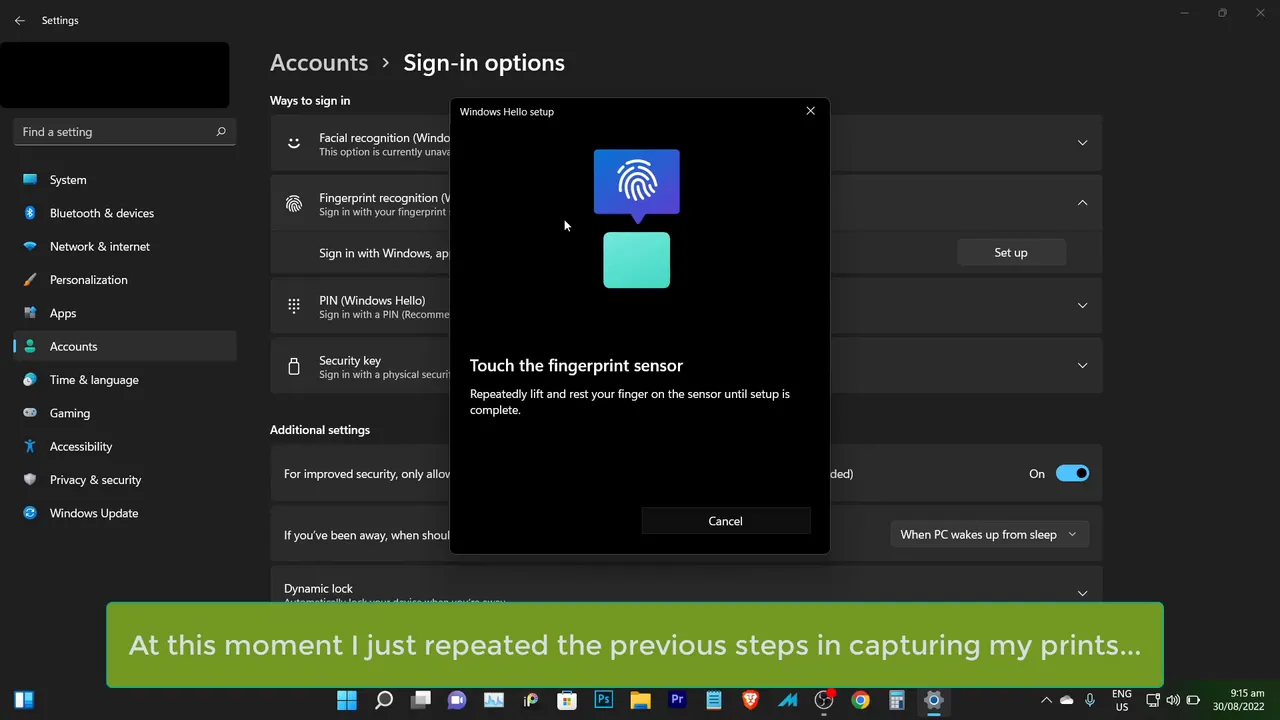Open Gaming settings category
Screen dimensions: 1280x720
pos(125,413)
